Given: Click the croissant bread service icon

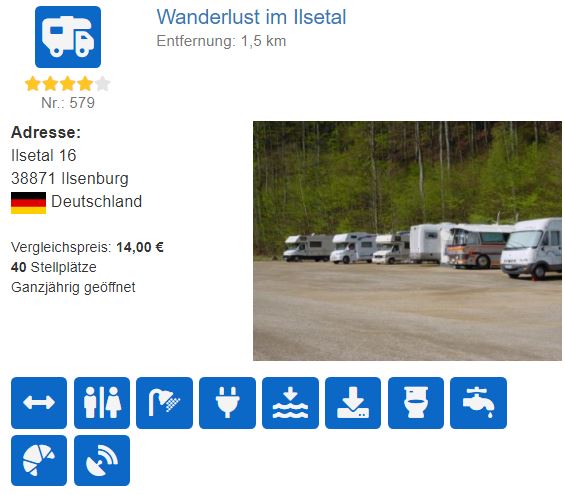Looking at the screenshot, I should (x=39, y=460).
